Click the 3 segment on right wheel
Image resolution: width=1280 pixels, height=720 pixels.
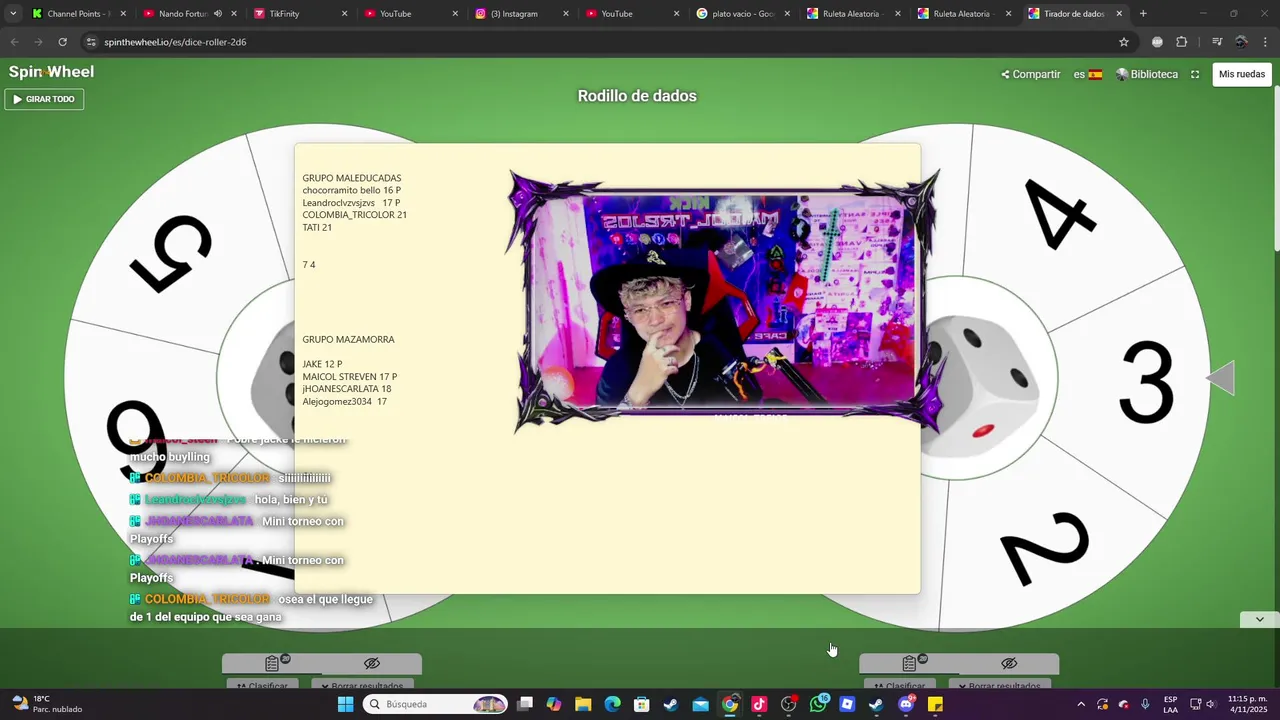click(1145, 382)
